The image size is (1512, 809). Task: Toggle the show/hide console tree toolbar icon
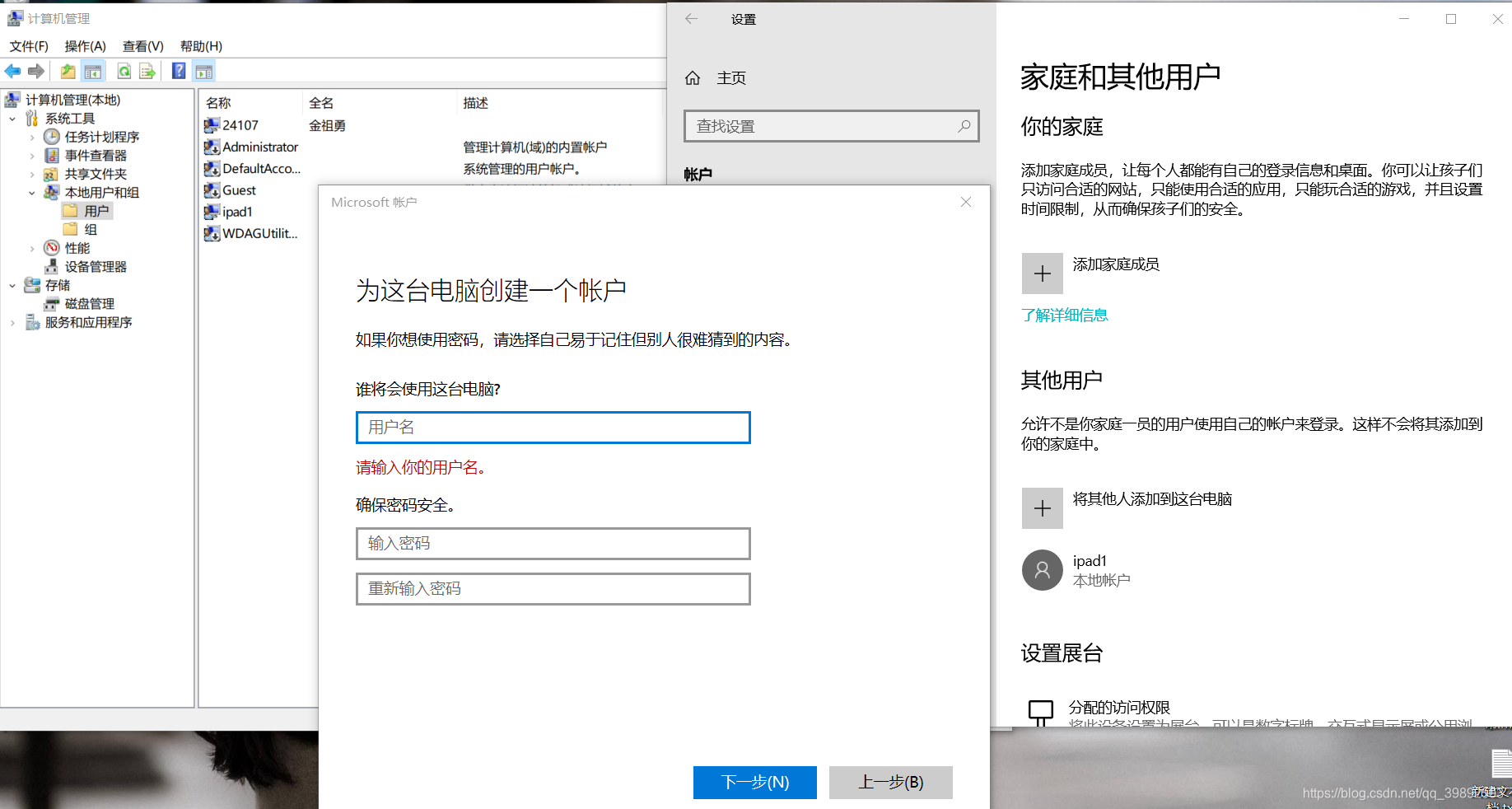93,72
